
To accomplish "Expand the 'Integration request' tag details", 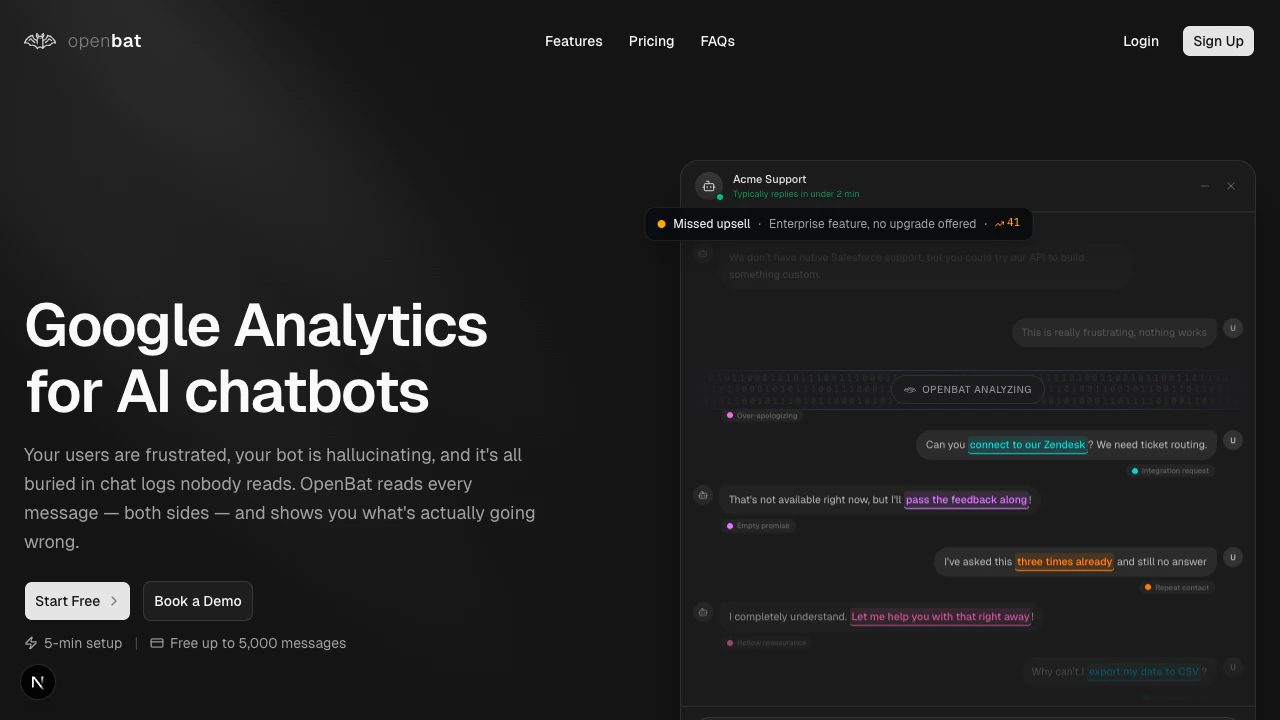I will point(1170,470).
